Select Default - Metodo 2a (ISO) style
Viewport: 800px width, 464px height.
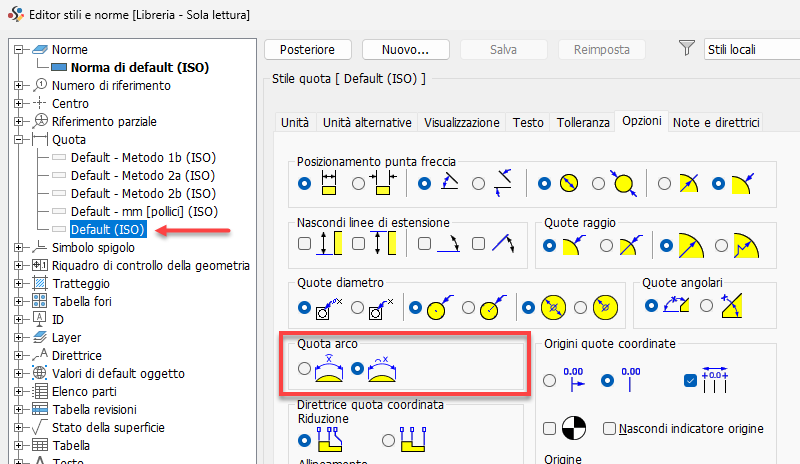tap(143, 175)
